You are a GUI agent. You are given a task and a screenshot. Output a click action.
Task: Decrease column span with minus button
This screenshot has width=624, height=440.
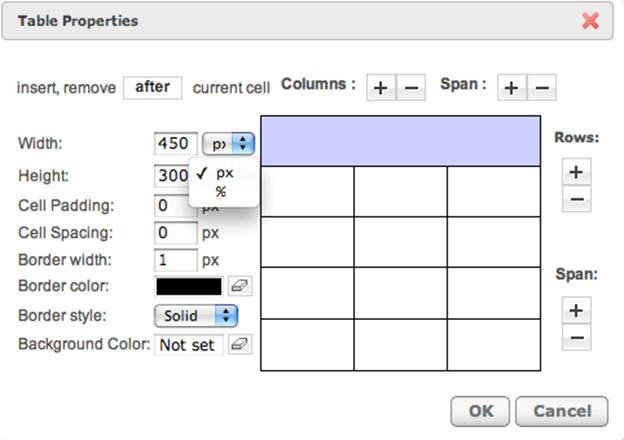pos(542,87)
